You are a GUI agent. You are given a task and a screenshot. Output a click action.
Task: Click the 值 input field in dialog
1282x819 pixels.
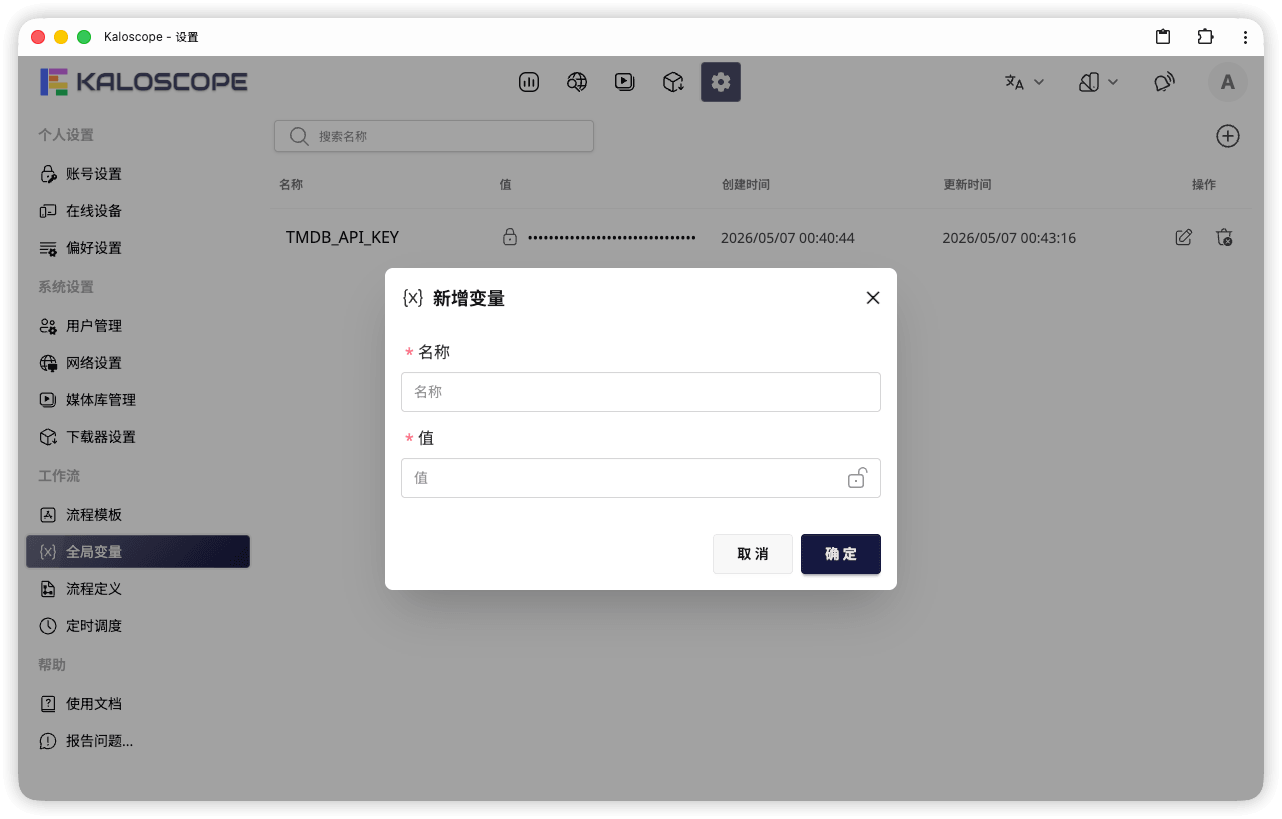coord(641,478)
